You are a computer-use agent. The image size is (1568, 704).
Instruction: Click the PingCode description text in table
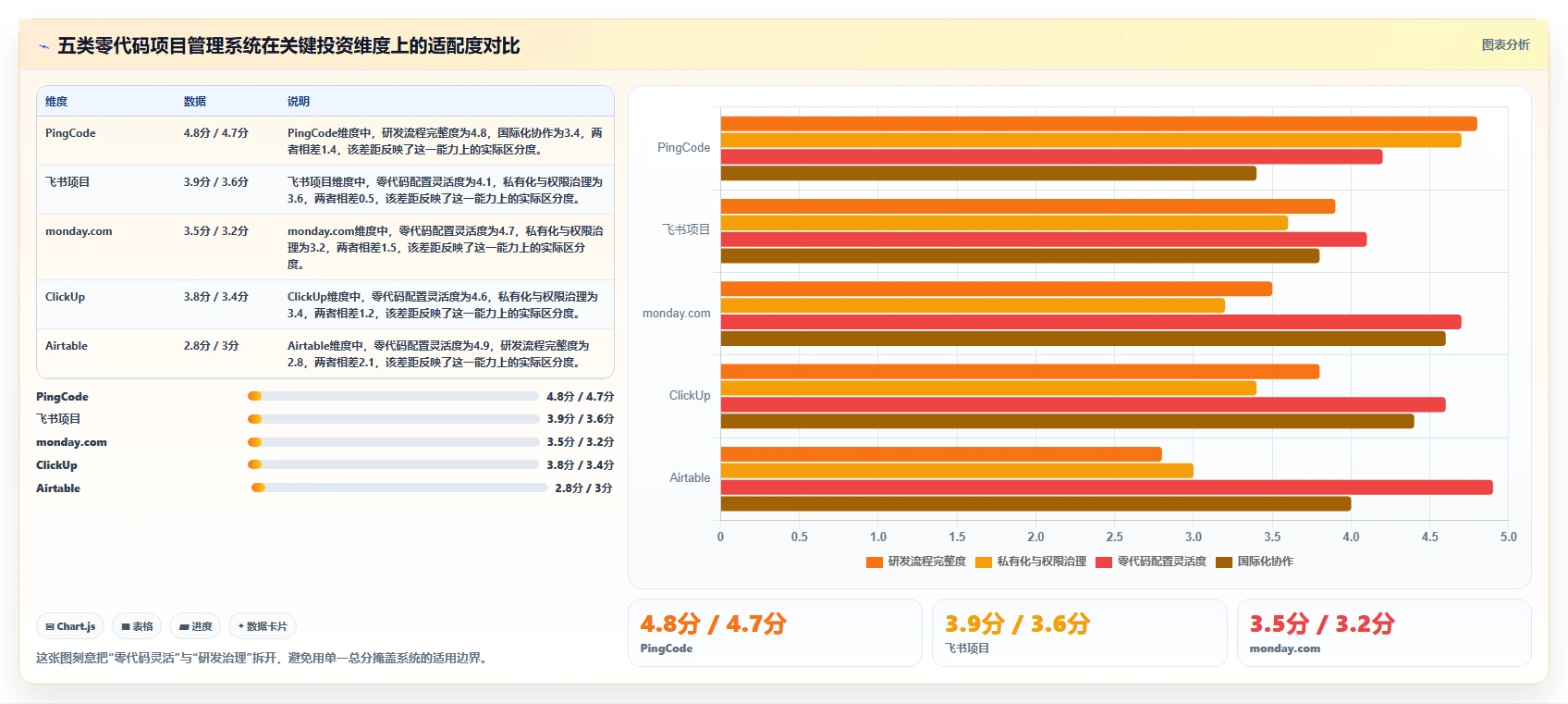click(x=445, y=142)
